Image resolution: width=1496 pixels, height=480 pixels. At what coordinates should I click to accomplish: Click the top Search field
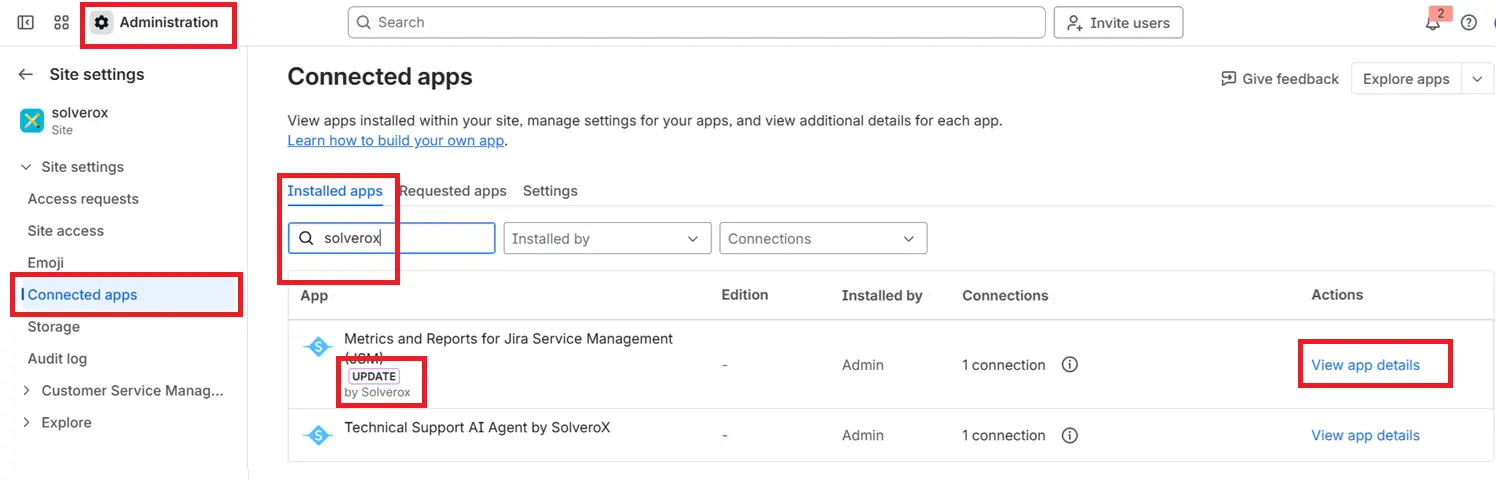coord(696,22)
